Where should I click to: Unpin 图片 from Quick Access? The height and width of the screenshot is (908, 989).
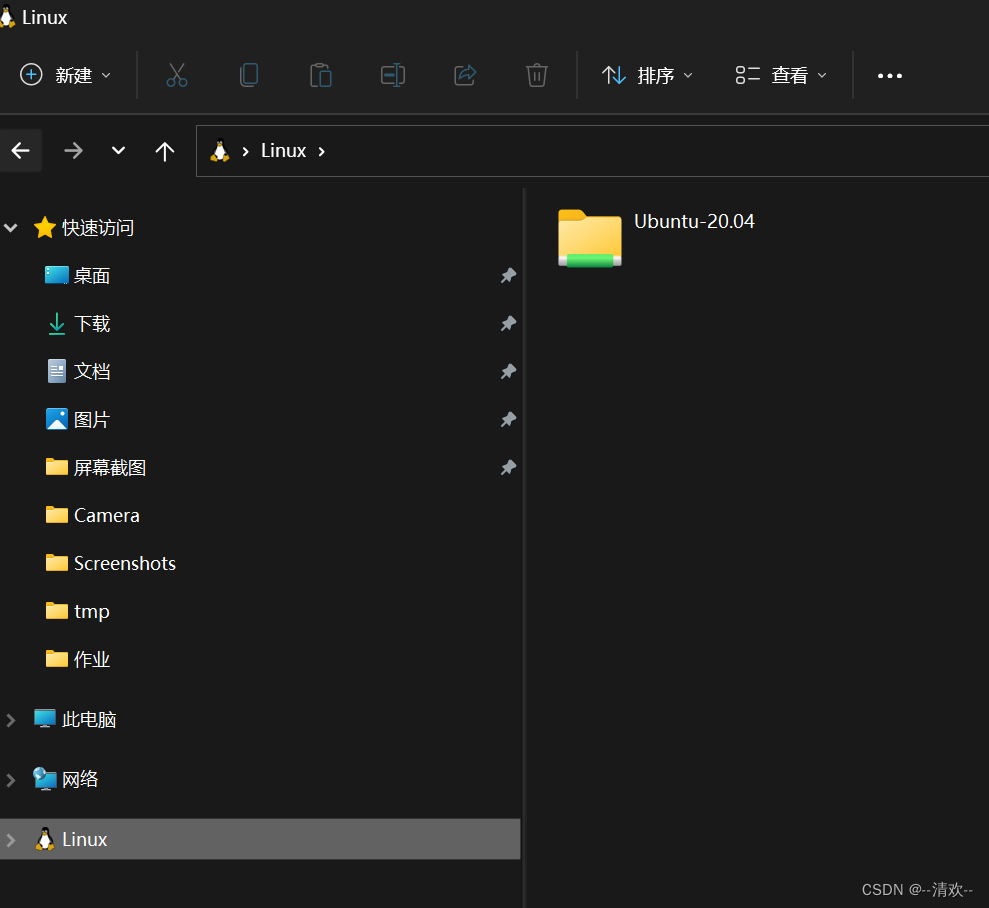click(508, 419)
